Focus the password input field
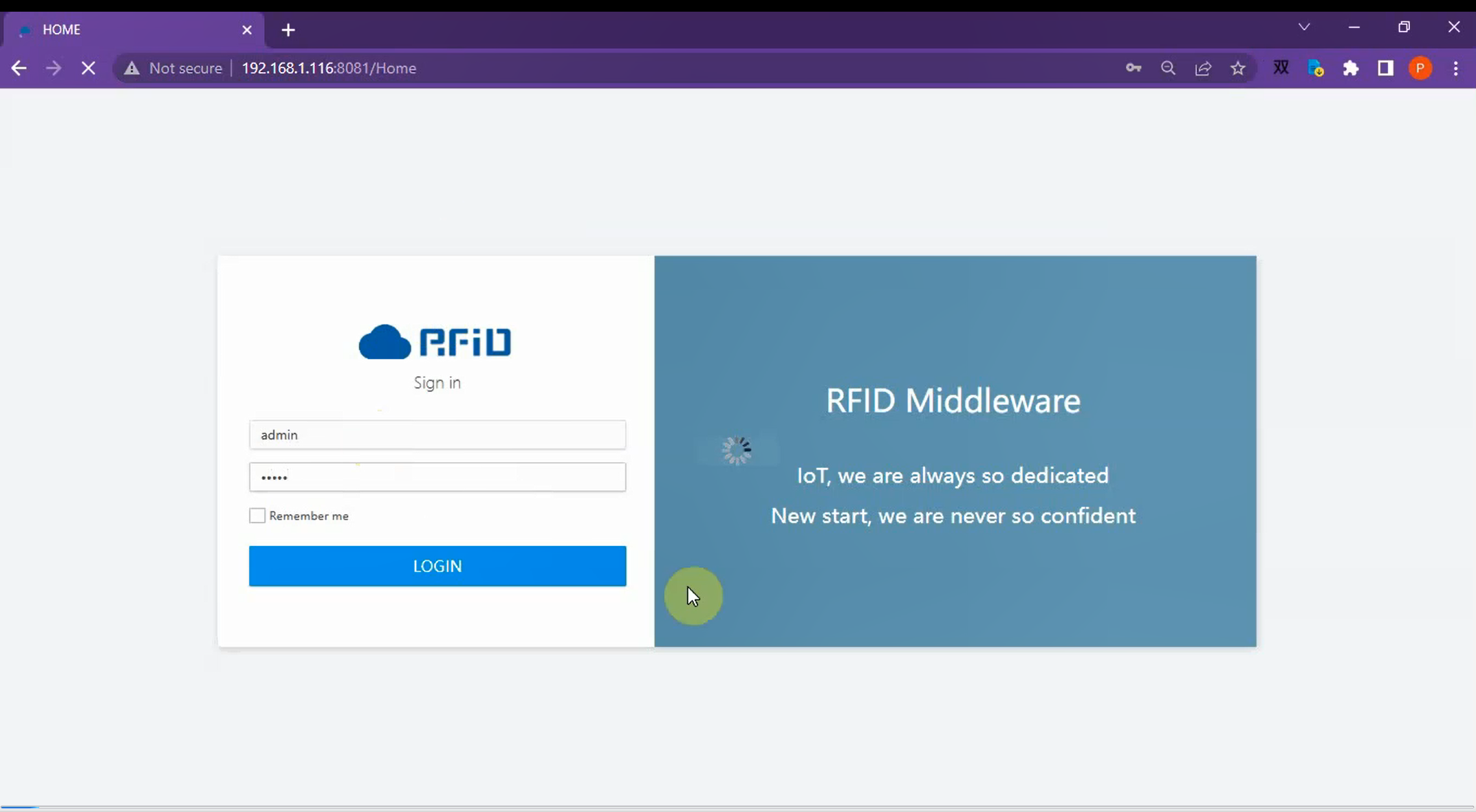The height and width of the screenshot is (812, 1476). click(437, 477)
